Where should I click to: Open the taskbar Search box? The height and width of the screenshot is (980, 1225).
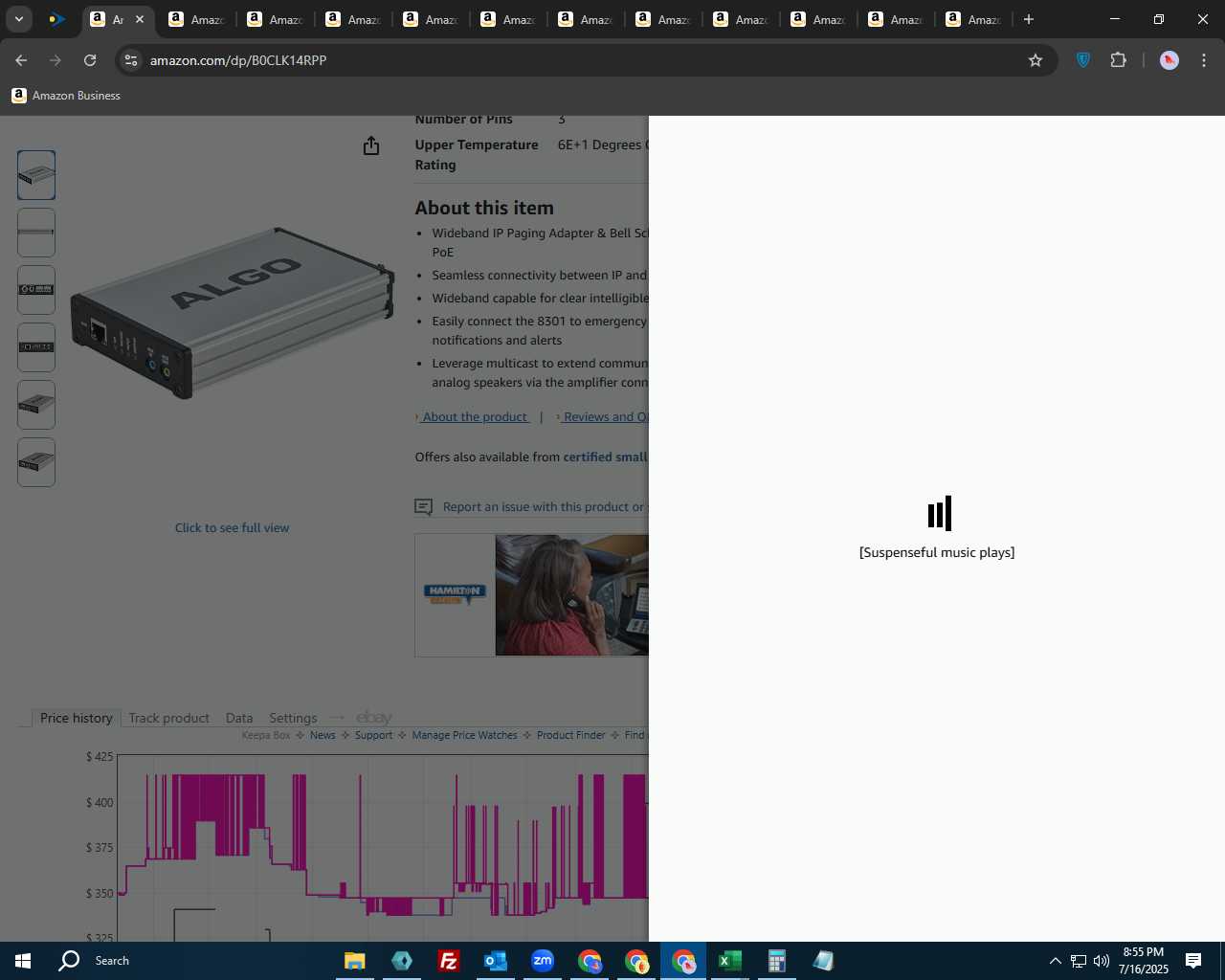coord(112,961)
